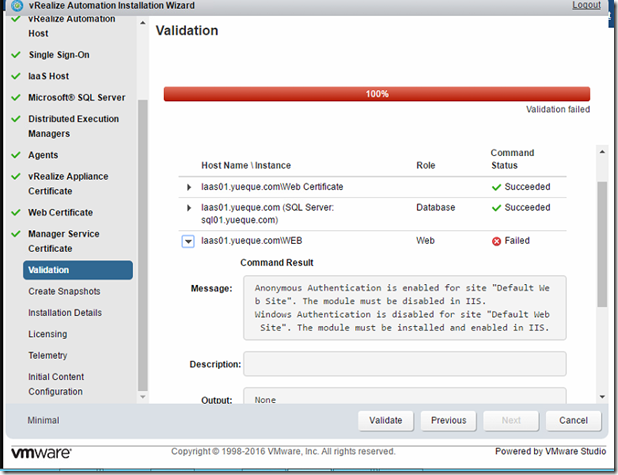This screenshot has width=618, height=475.
Task: Click the green check beside Distributed Execution Managers
Action: [x=16, y=119]
